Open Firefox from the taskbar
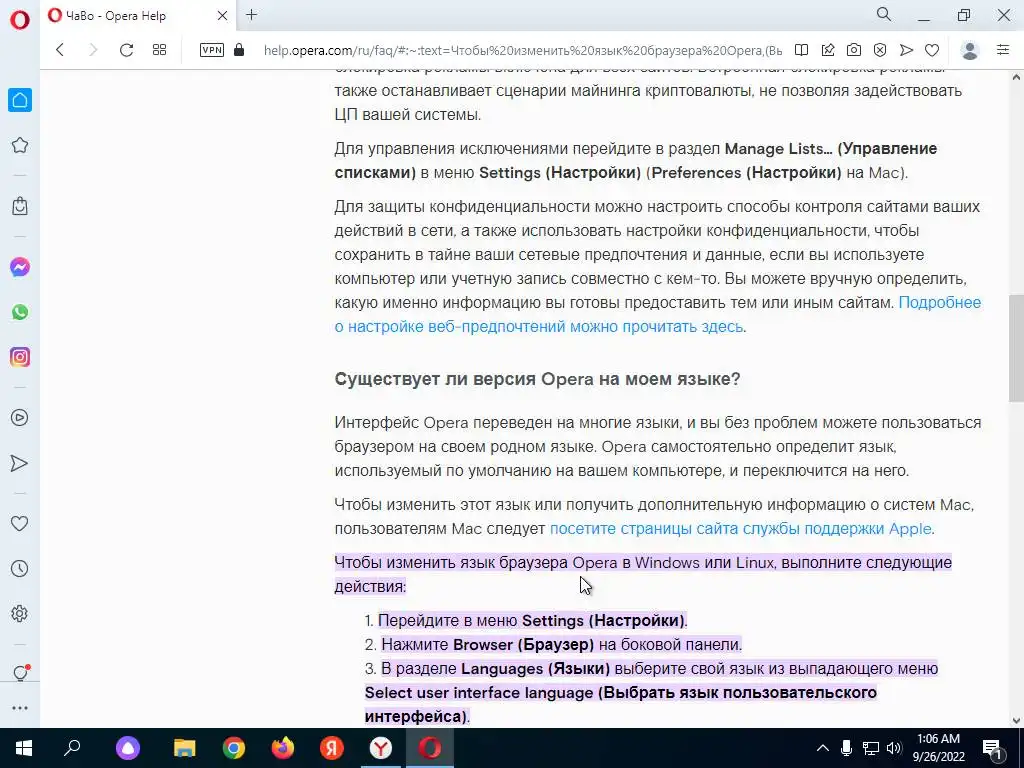 (282, 748)
